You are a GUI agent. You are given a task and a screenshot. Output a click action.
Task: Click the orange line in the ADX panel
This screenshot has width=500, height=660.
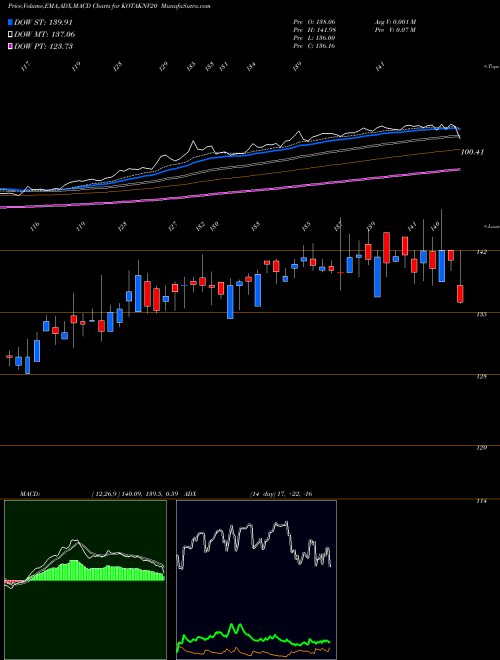coord(253,653)
